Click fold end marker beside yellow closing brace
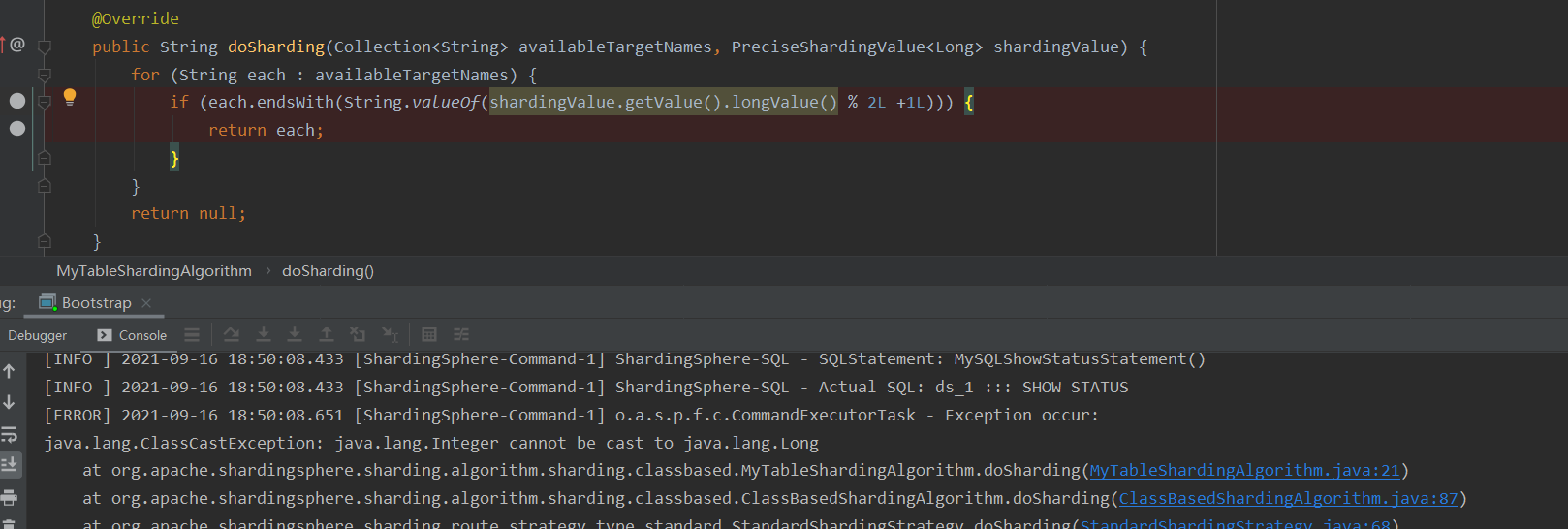The image size is (1568, 529). tap(44, 158)
